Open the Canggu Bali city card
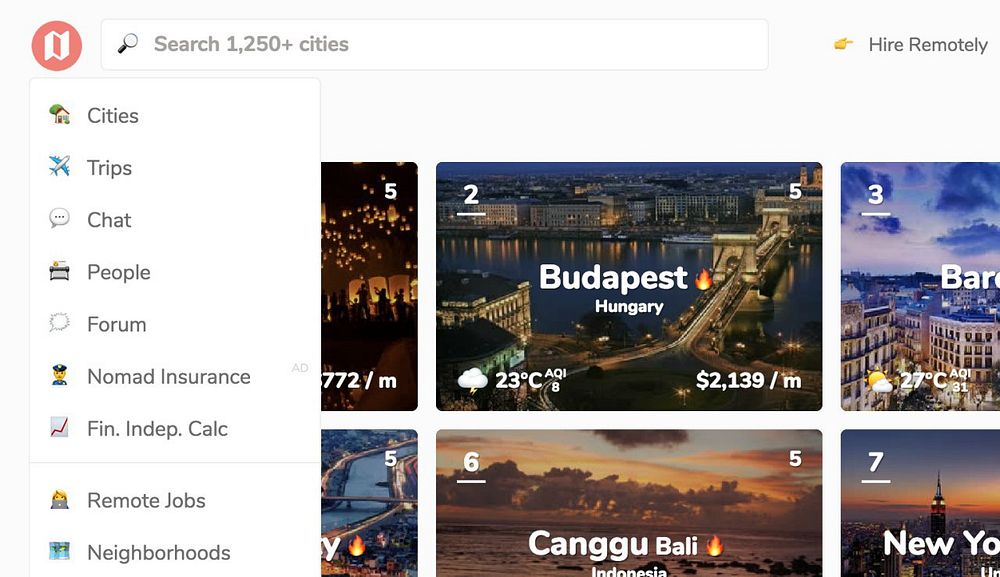 629,503
